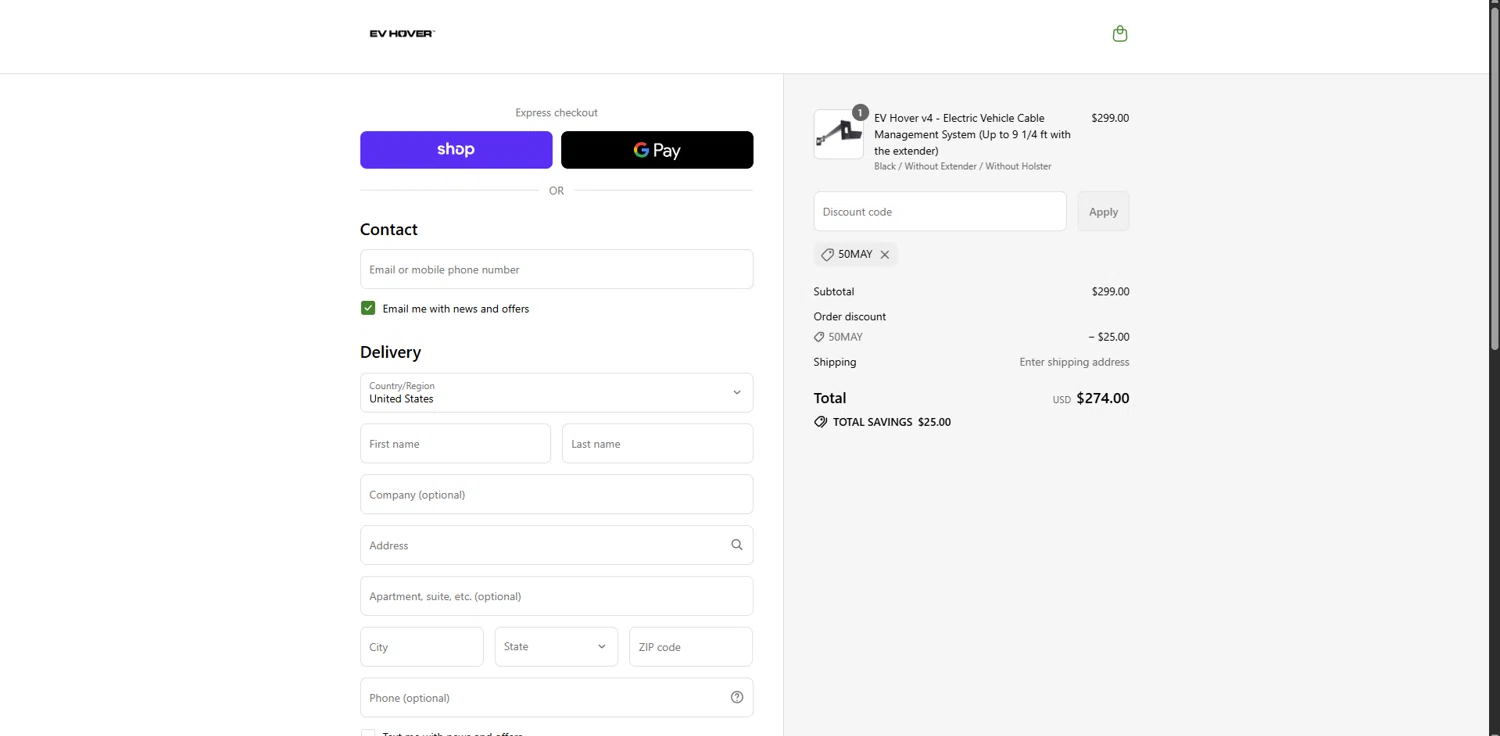
Task: Open the Country/Region dropdown
Action: coord(556,393)
